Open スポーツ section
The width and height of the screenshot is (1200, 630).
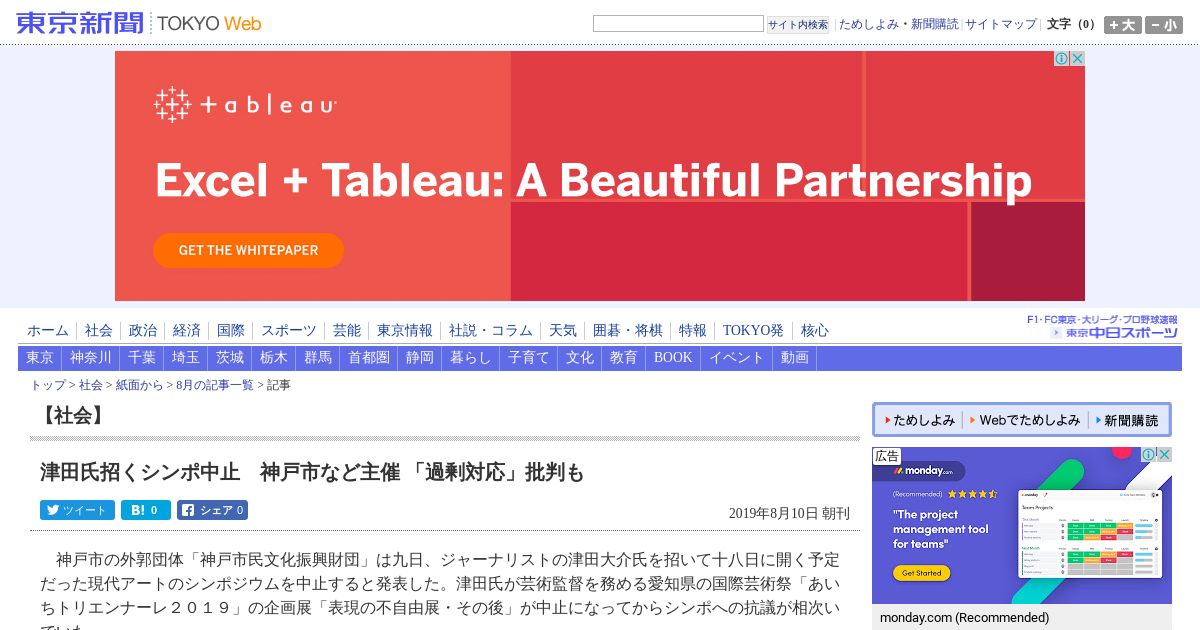tap(289, 330)
